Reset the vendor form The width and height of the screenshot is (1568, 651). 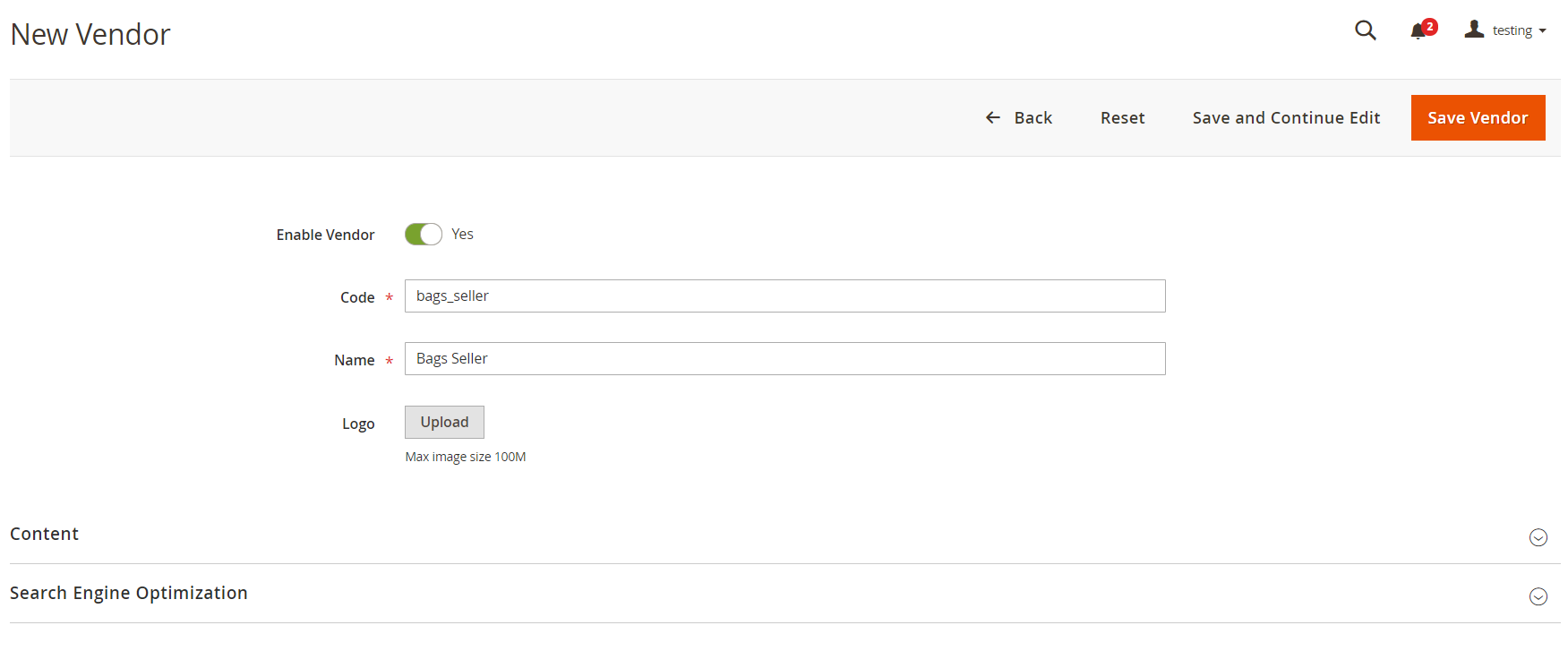(x=1122, y=118)
